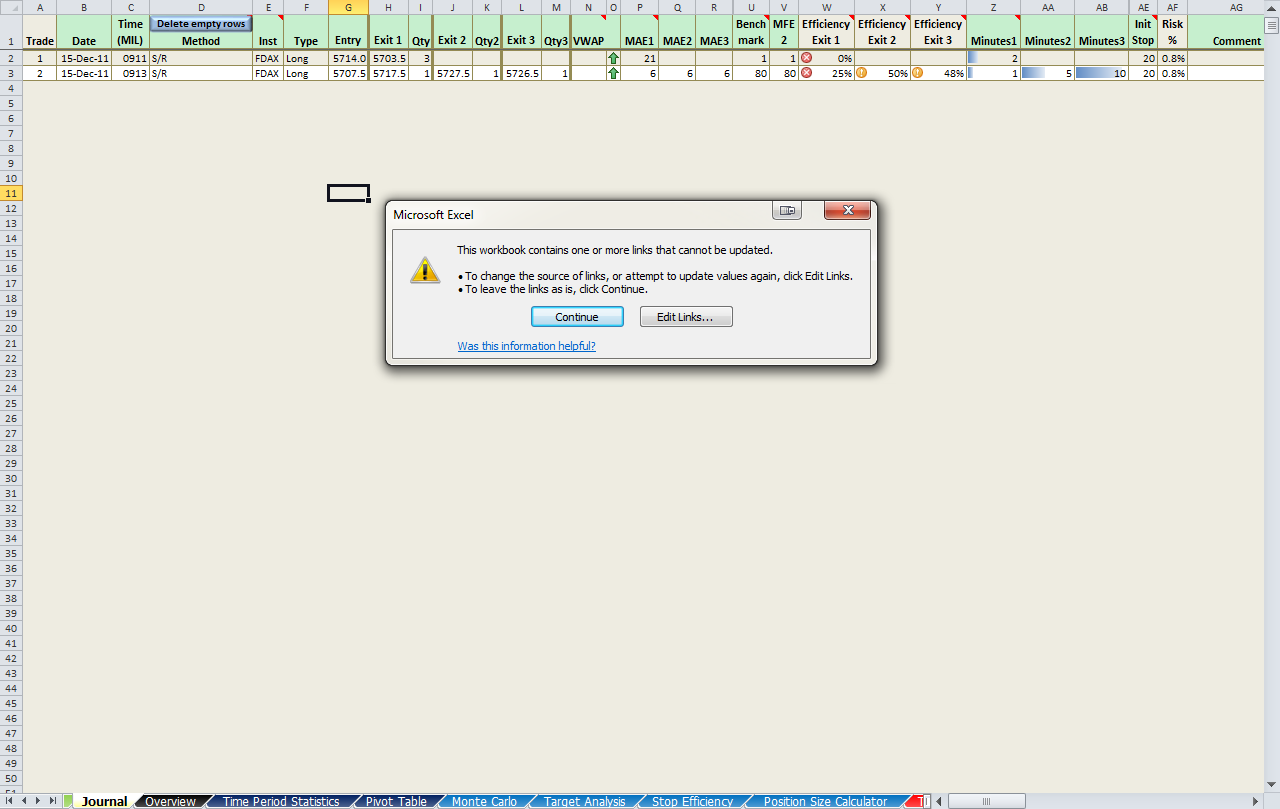Go to previous sheet using tab arrow
This screenshot has width=1280, height=809.
pos(25,801)
